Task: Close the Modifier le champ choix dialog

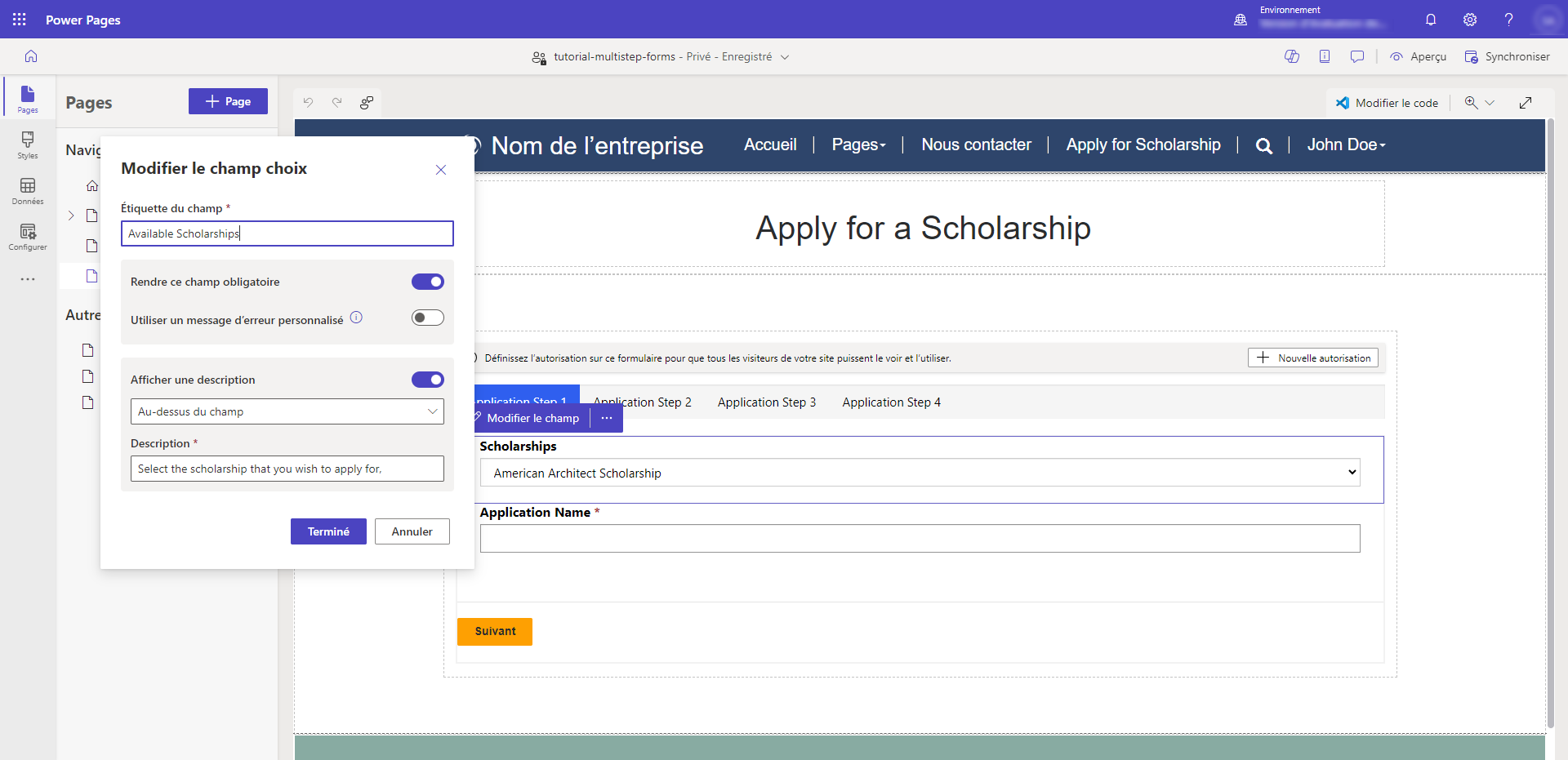Action: [x=441, y=170]
